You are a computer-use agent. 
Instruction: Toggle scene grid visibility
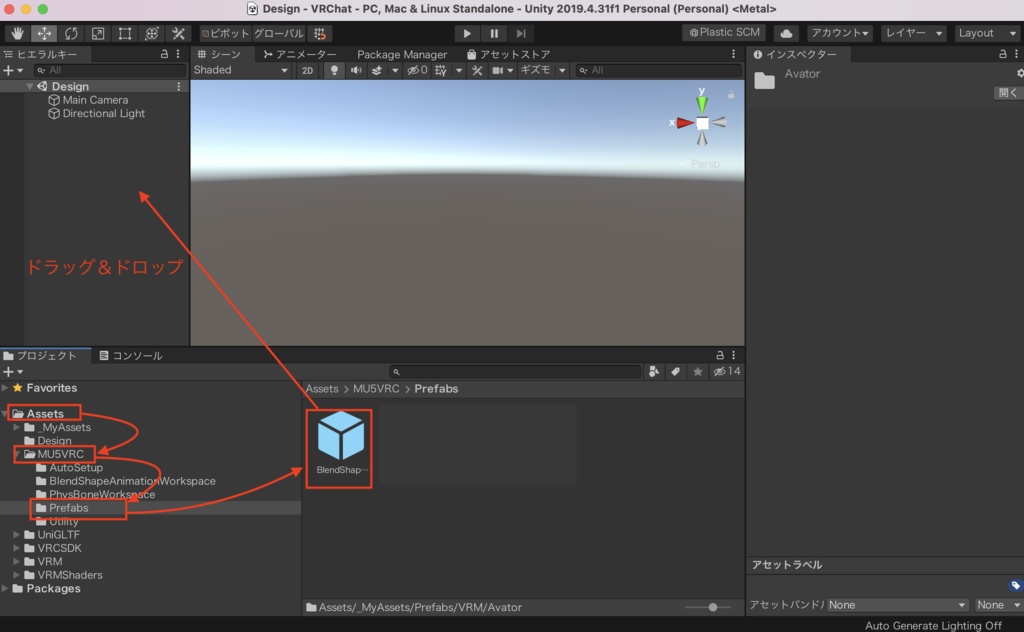pyautogui.click(x=441, y=71)
